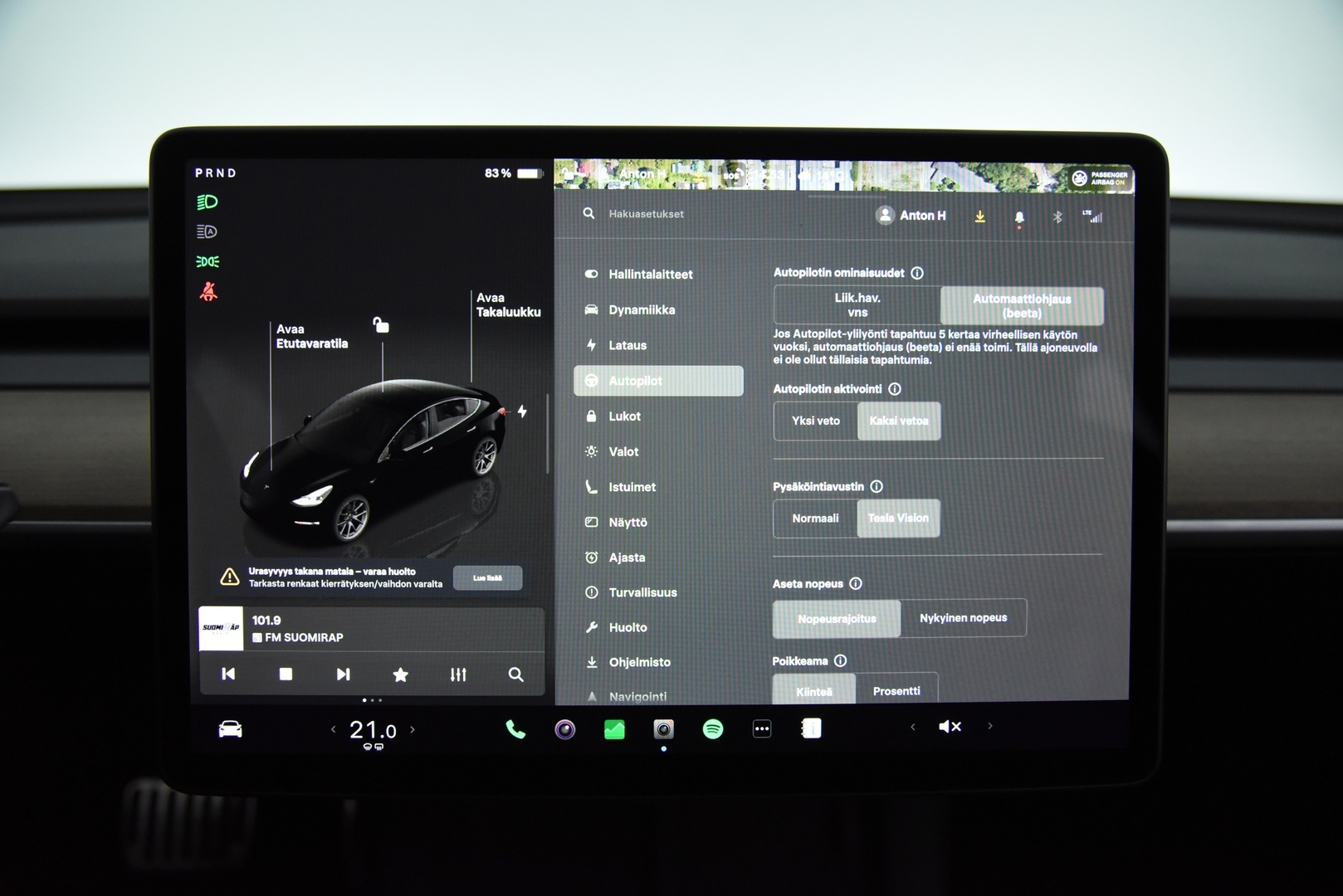The width and height of the screenshot is (1343, 896).
Task: Open the frunk via Avaa Etutavaratila
Action: [313, 336]
